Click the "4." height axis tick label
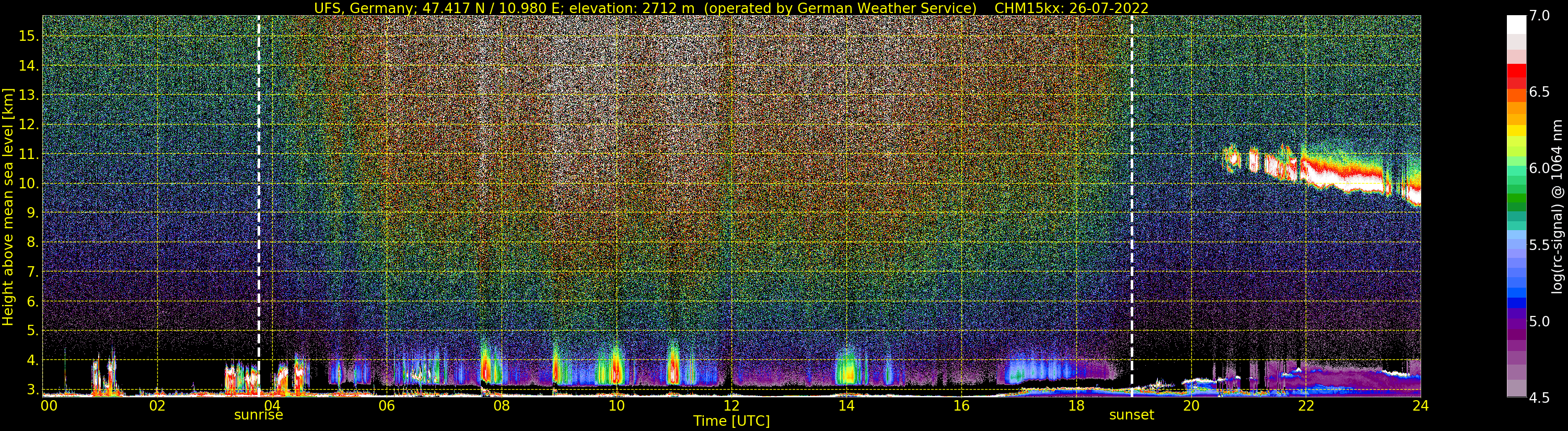 pyautogui.click(x=33, y=360)
